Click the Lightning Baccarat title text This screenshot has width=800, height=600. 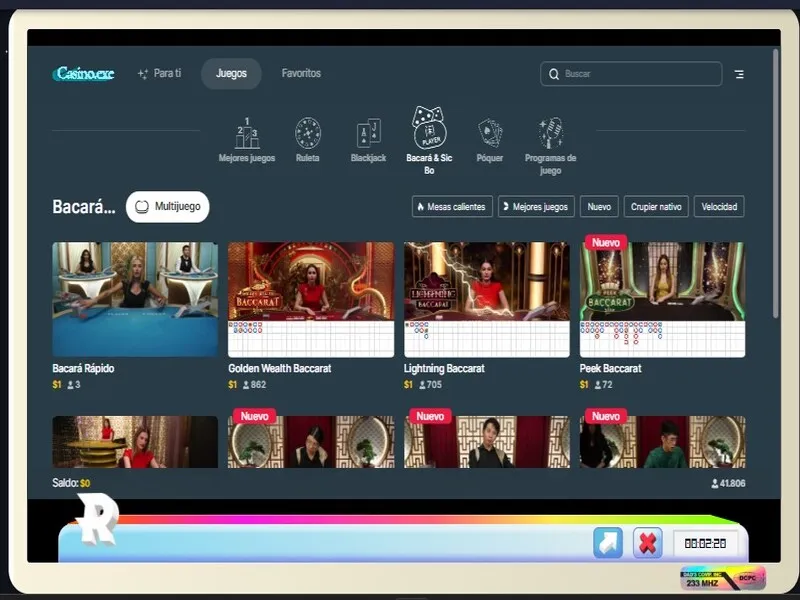[444, 368]
